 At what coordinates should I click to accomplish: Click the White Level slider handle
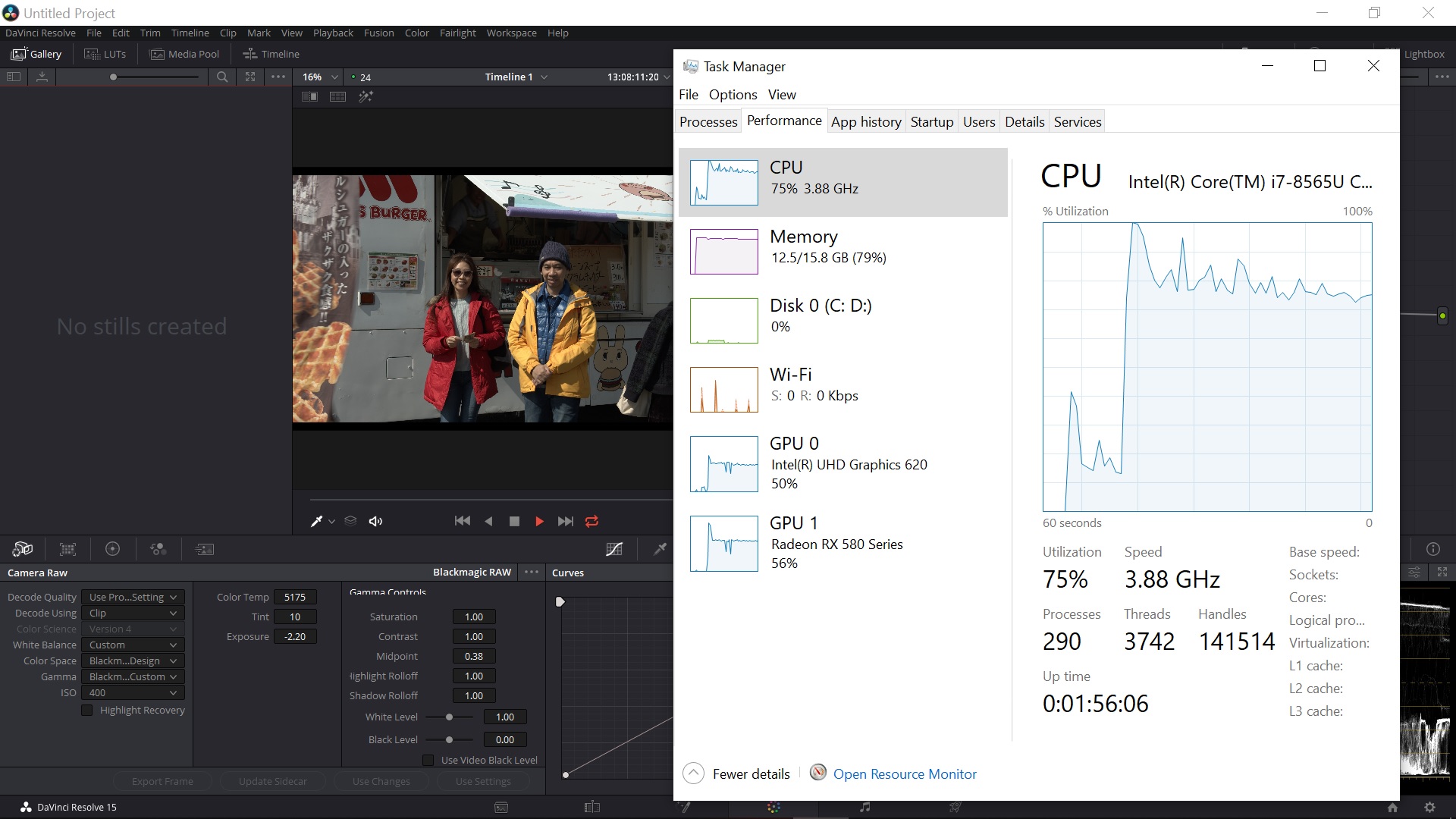pyautogui.click(x=449, y=717)
